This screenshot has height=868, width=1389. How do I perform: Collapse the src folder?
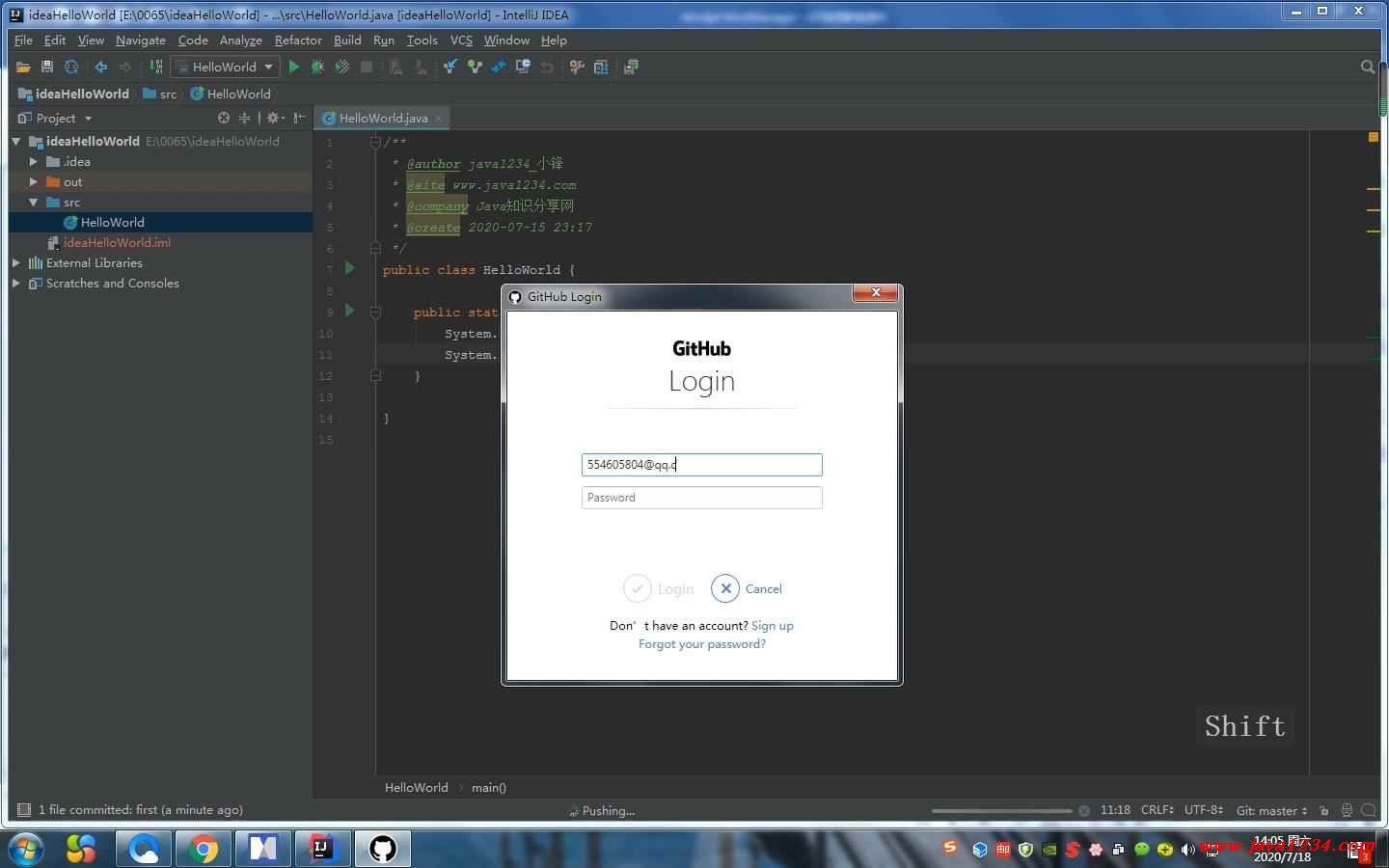(x=34, y=203)
